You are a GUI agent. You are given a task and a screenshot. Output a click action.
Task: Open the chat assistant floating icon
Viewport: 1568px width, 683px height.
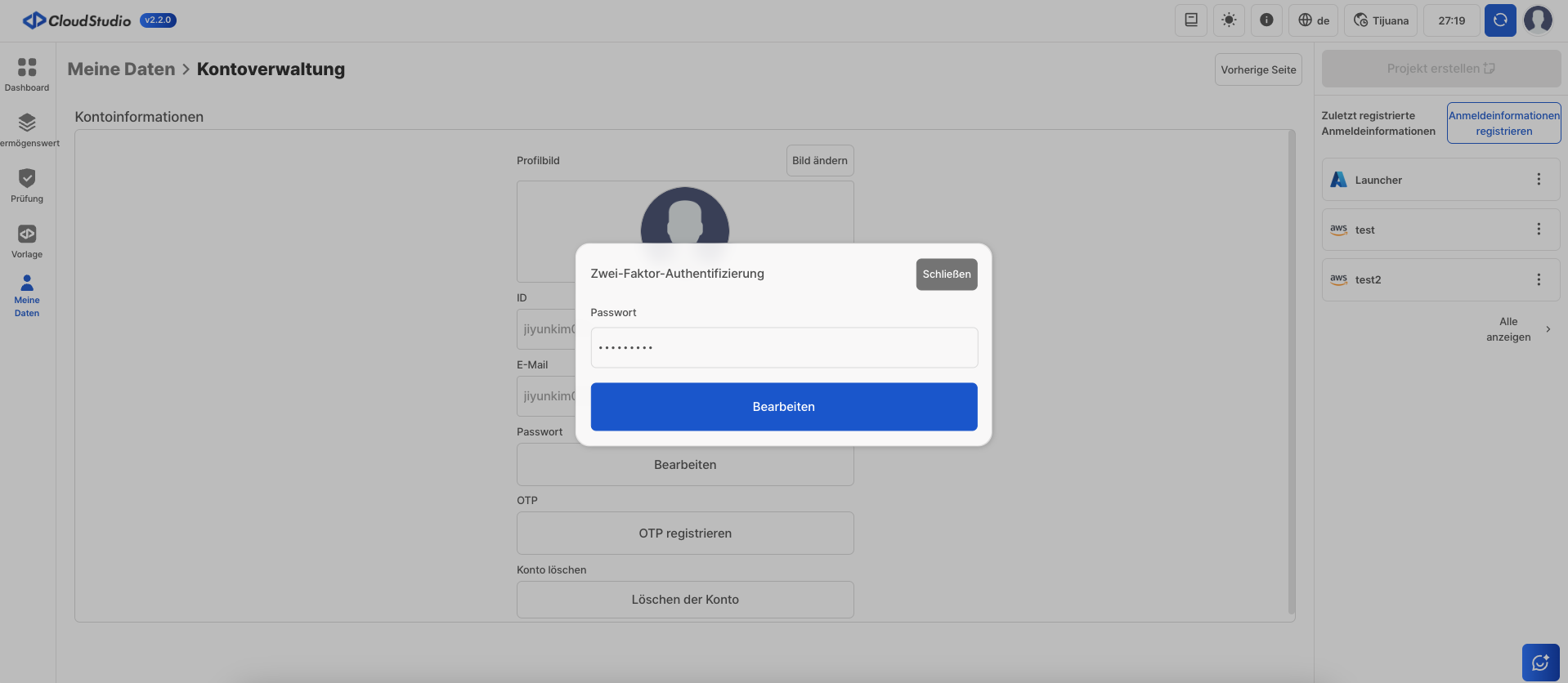point(1540,662)
